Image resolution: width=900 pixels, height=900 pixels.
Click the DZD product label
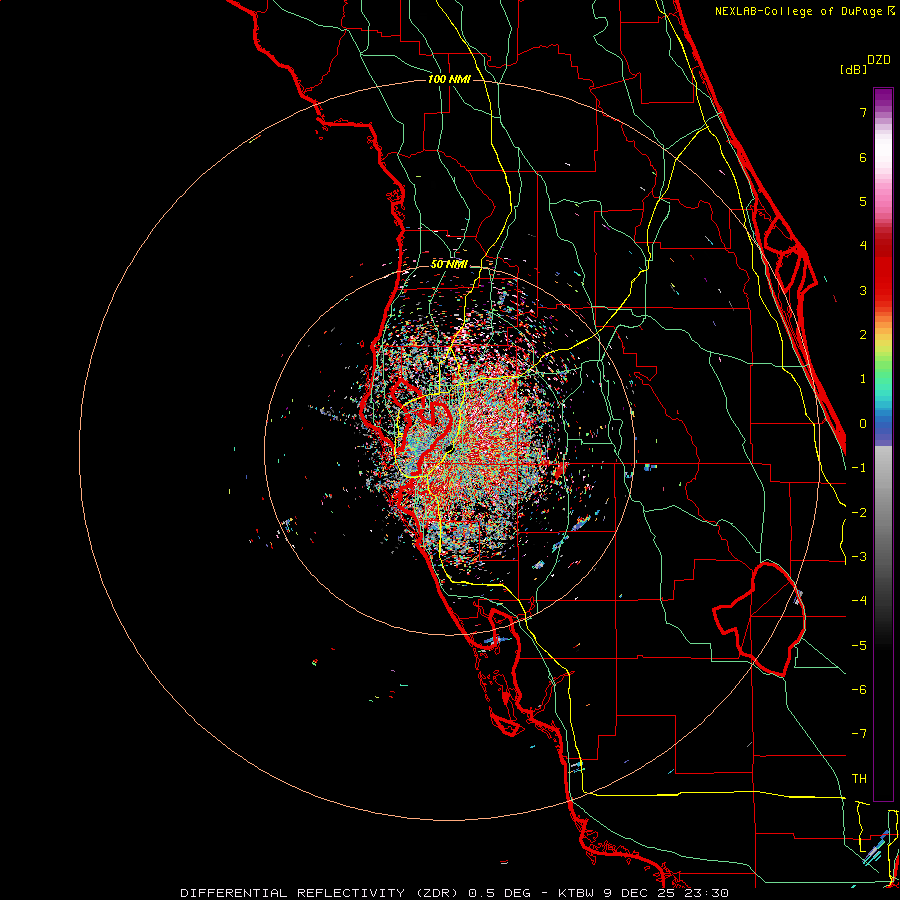click(x=879, y=60)
